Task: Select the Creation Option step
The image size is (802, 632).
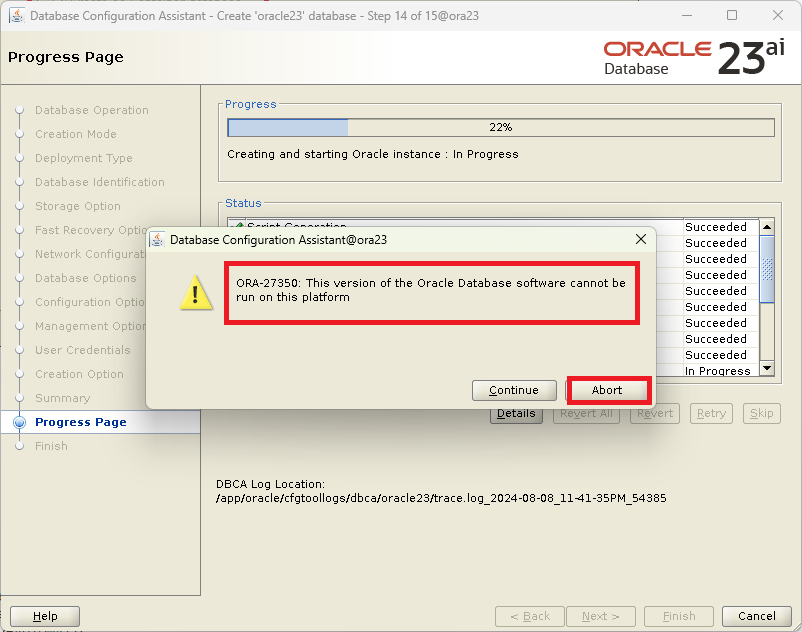Action: tap(79, 374)
